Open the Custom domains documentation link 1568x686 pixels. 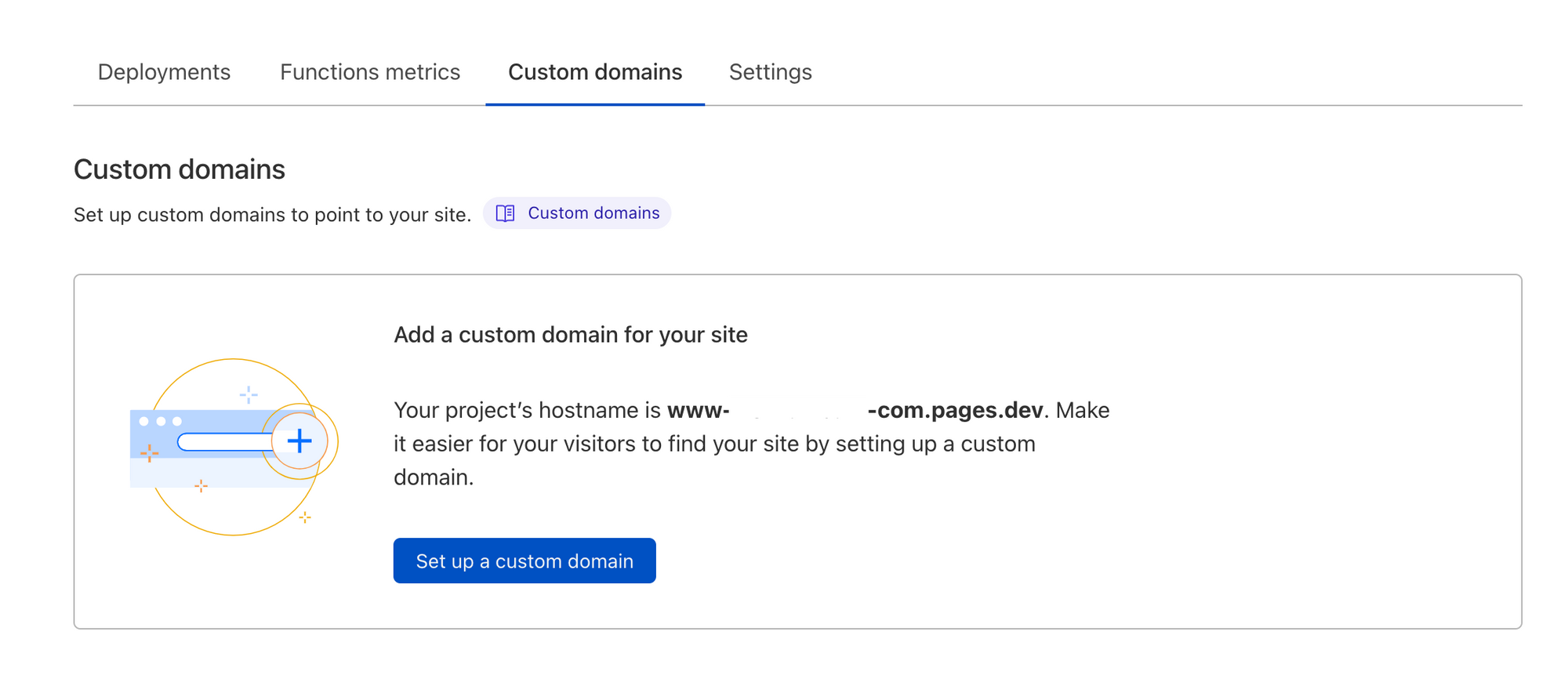577,213
